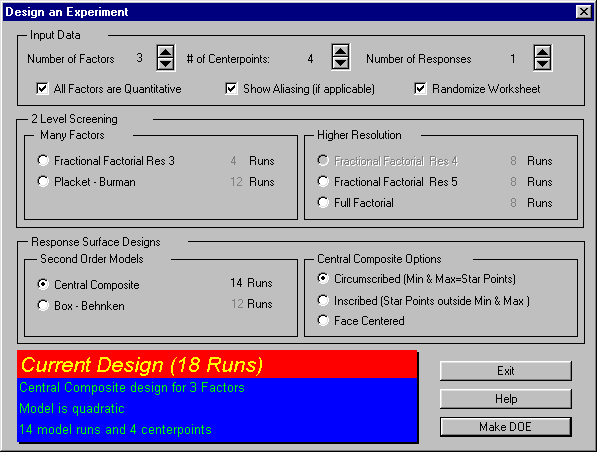Decrease Number of Factors with down arrow
The image size is (597, 452).
tap(166, 64)
